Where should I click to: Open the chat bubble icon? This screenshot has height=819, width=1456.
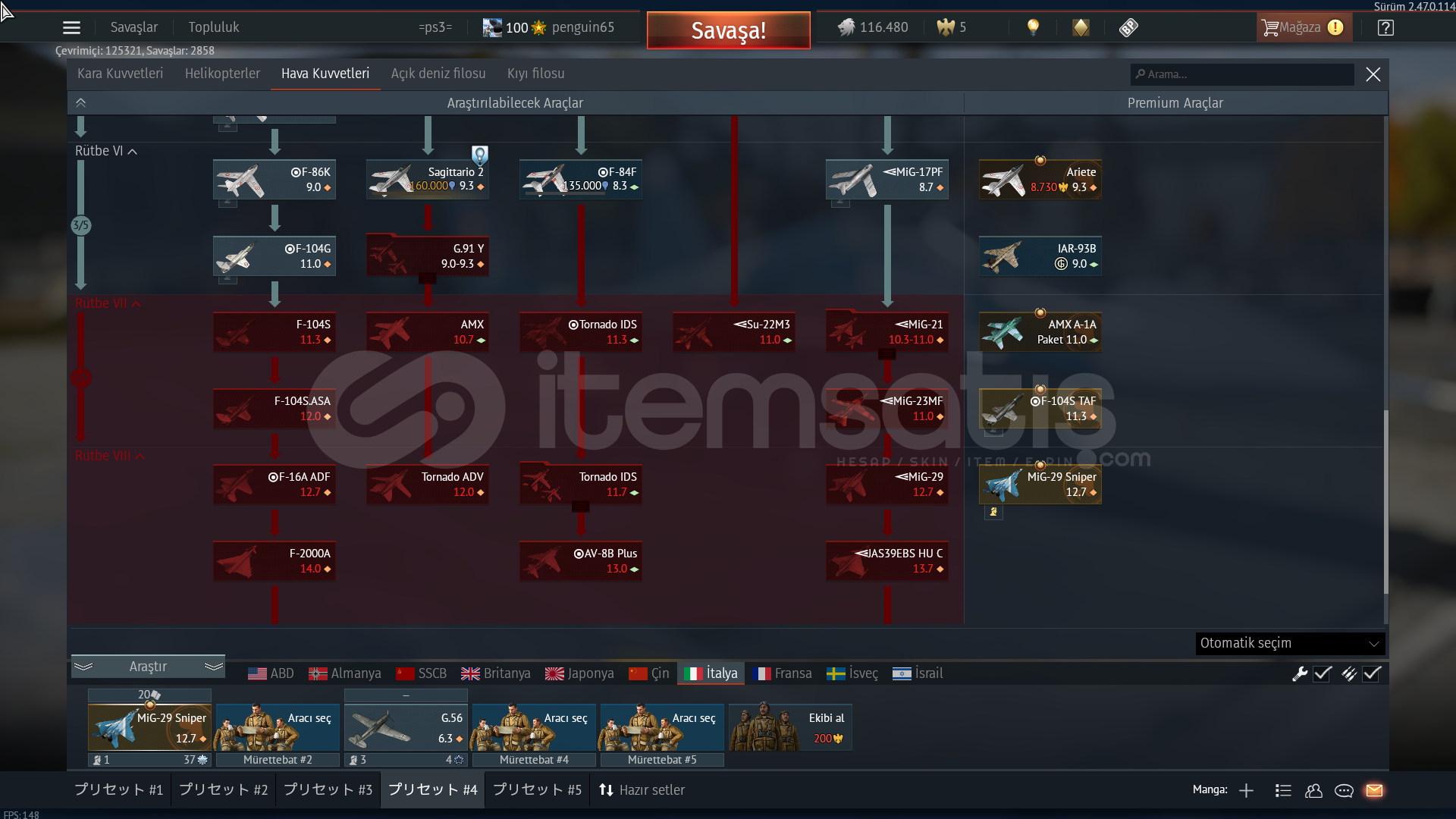pos(1344,790)
